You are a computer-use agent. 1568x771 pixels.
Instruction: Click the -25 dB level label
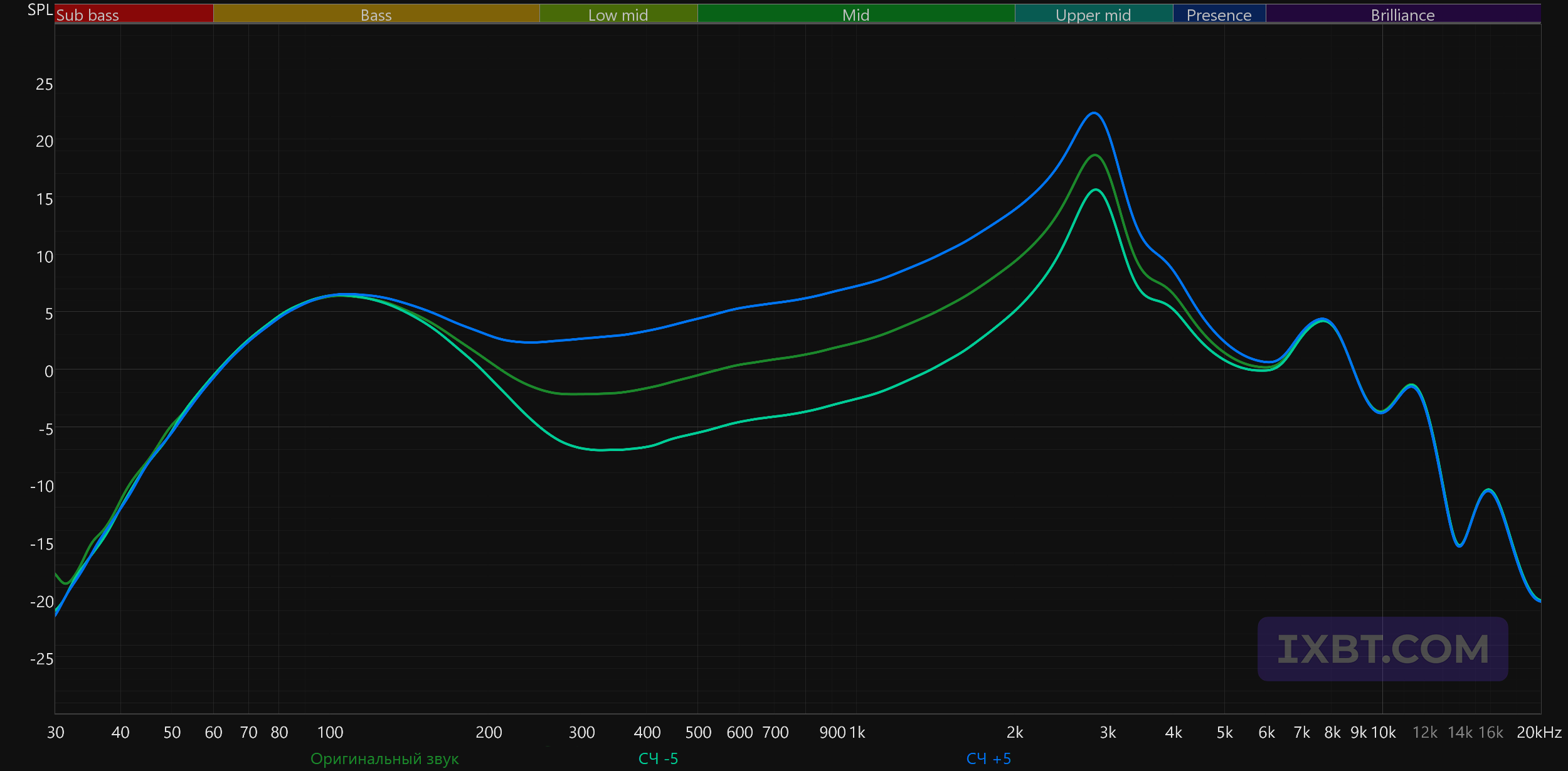[x=42, y=659]
